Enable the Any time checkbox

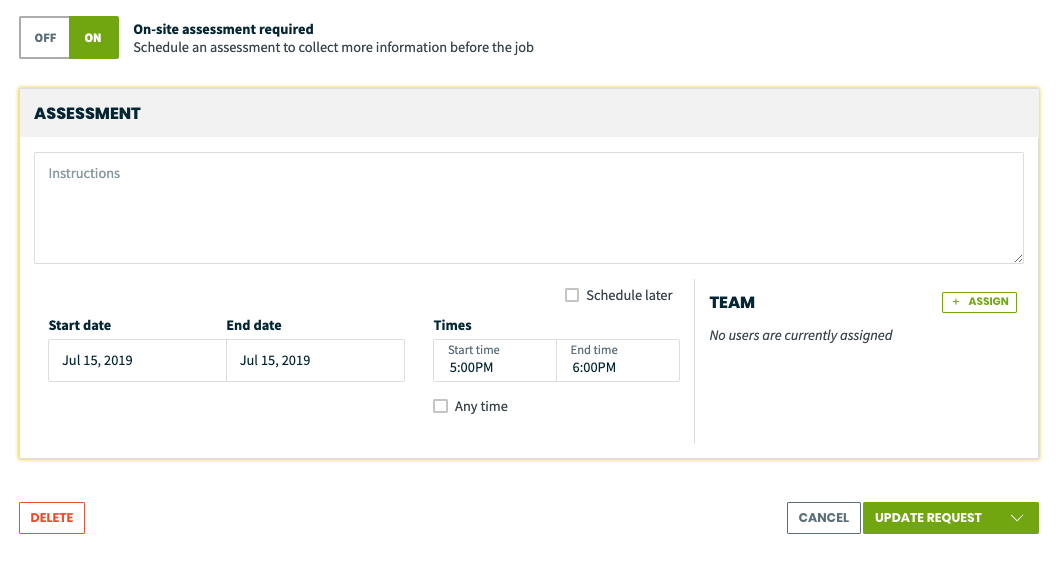point(440,406)
